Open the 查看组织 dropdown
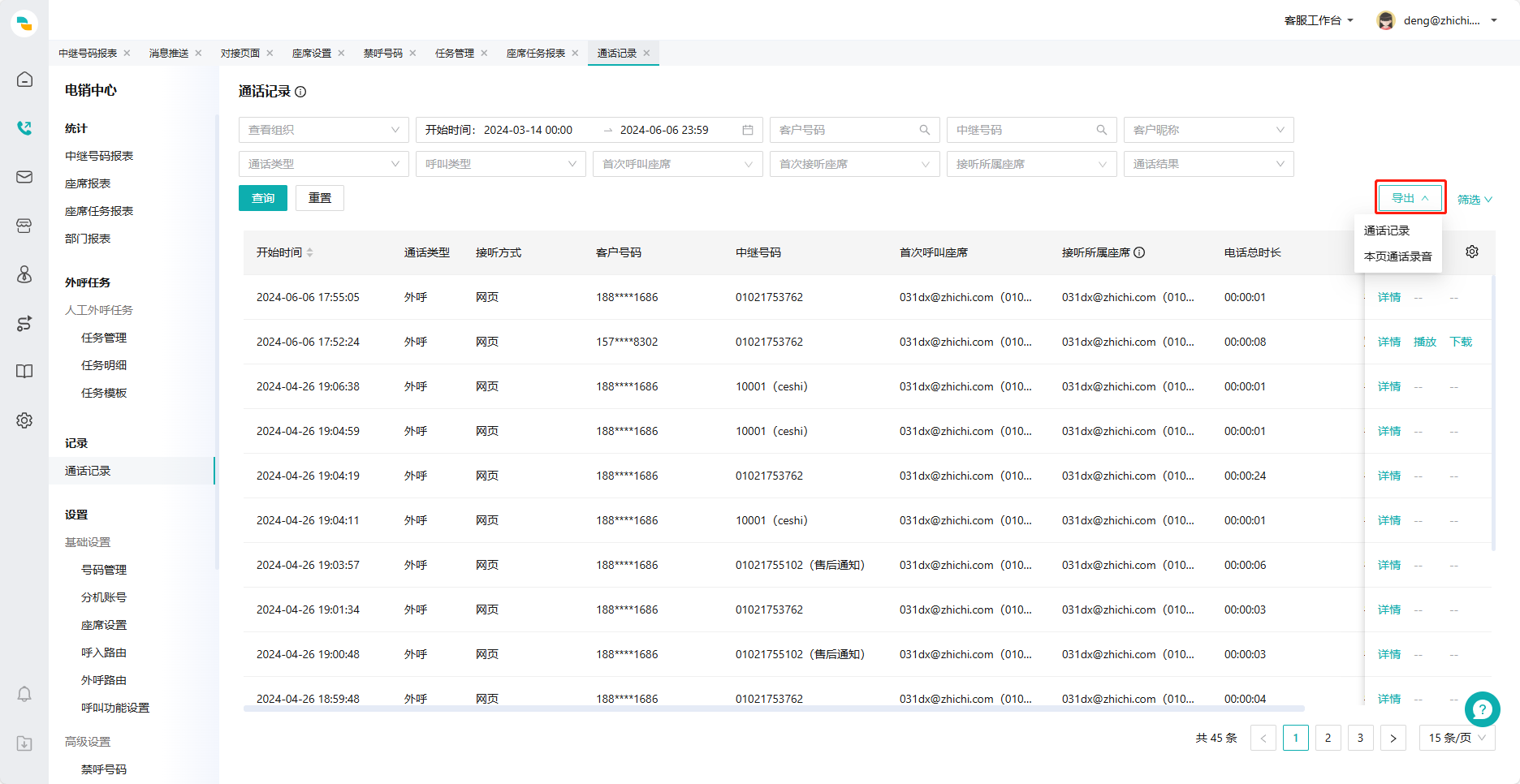The width and height of the screenshot is (1520, 784). [324, 130]
